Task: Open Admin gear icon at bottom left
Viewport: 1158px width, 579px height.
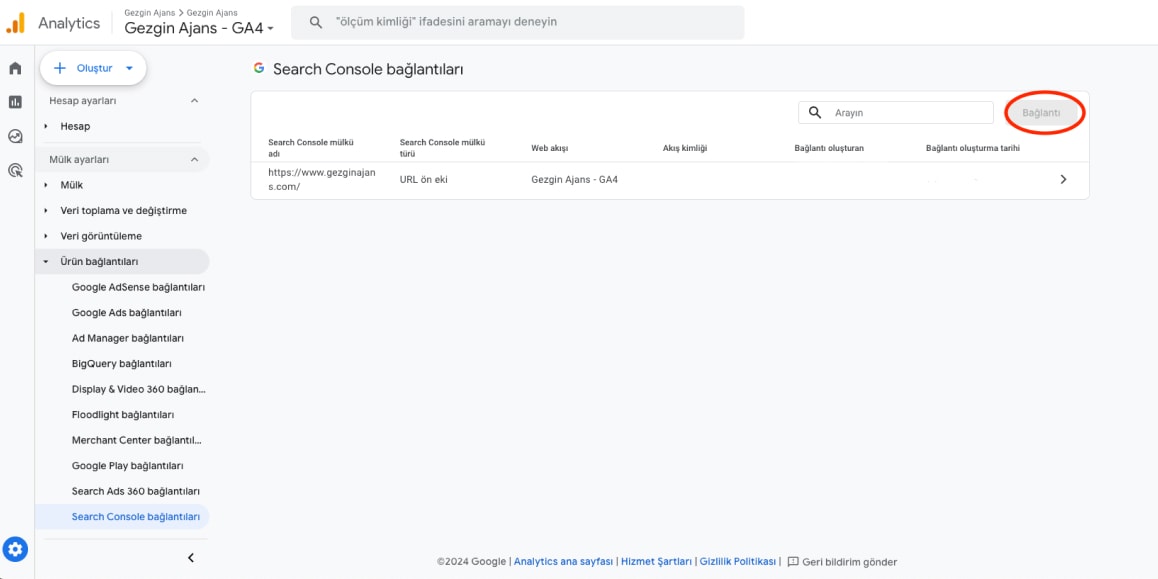Action: (16, 549)
